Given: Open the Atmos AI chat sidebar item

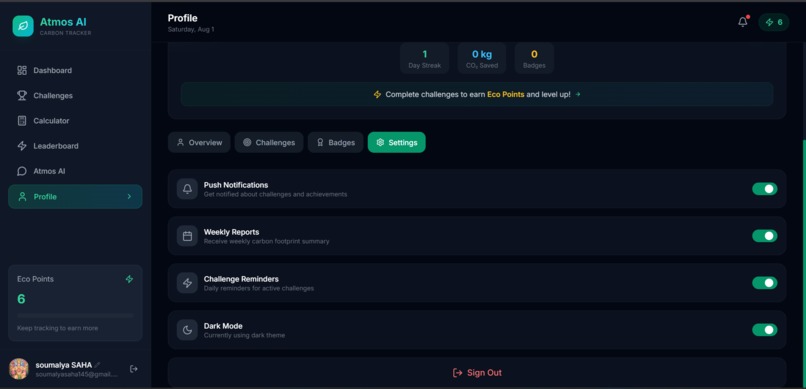Looking at the screenshot, I should coord(75,171).
